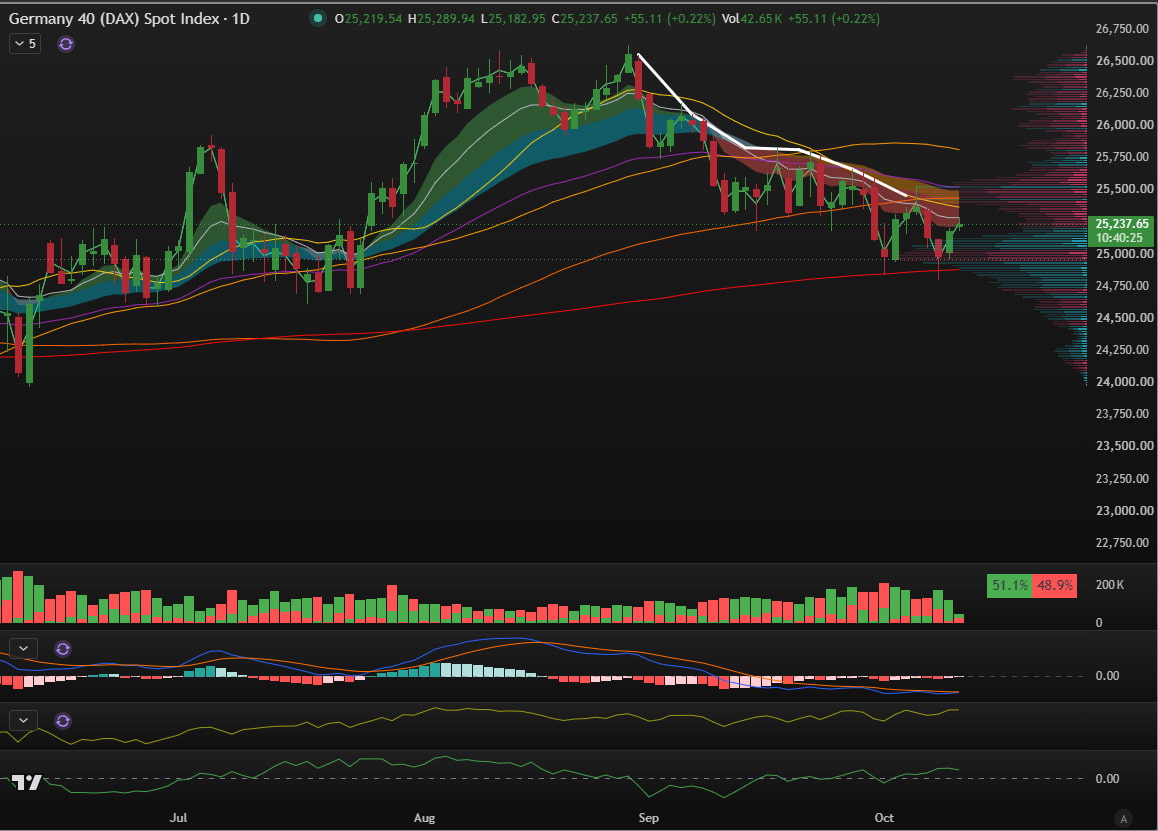Click the 26,000.00 level on the price scale
The height and width of the screenshot is (831, 1158).
point(1123,125)
